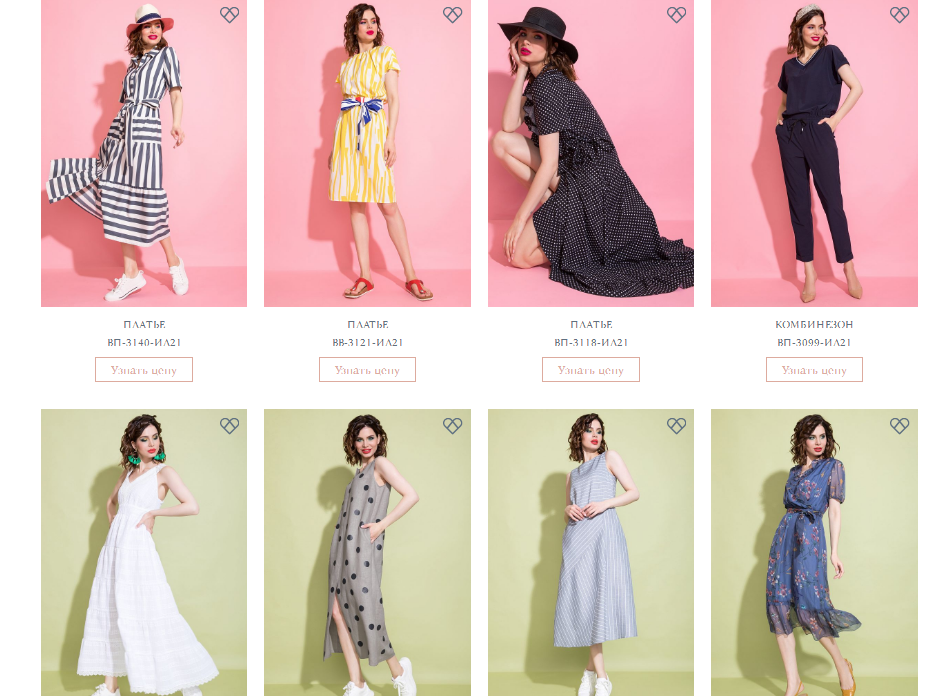
Task: Click heart on gray polka dot dress
Action: coord(453,426)
